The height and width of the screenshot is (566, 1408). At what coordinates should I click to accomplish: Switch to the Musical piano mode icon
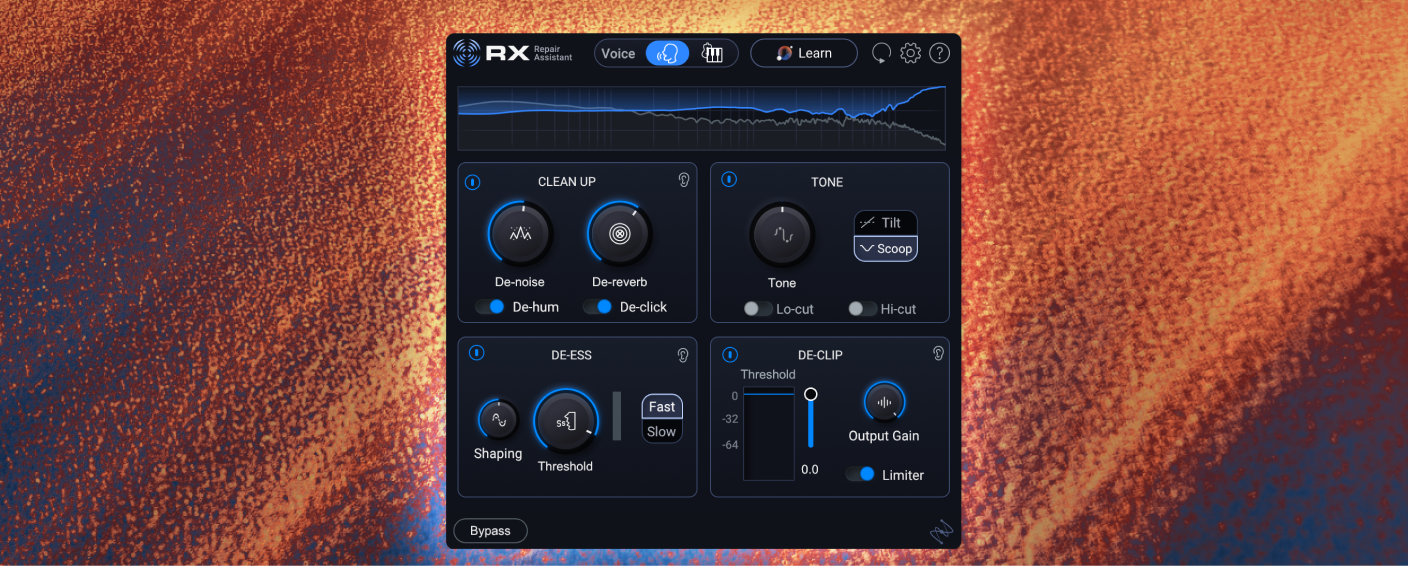712,53
